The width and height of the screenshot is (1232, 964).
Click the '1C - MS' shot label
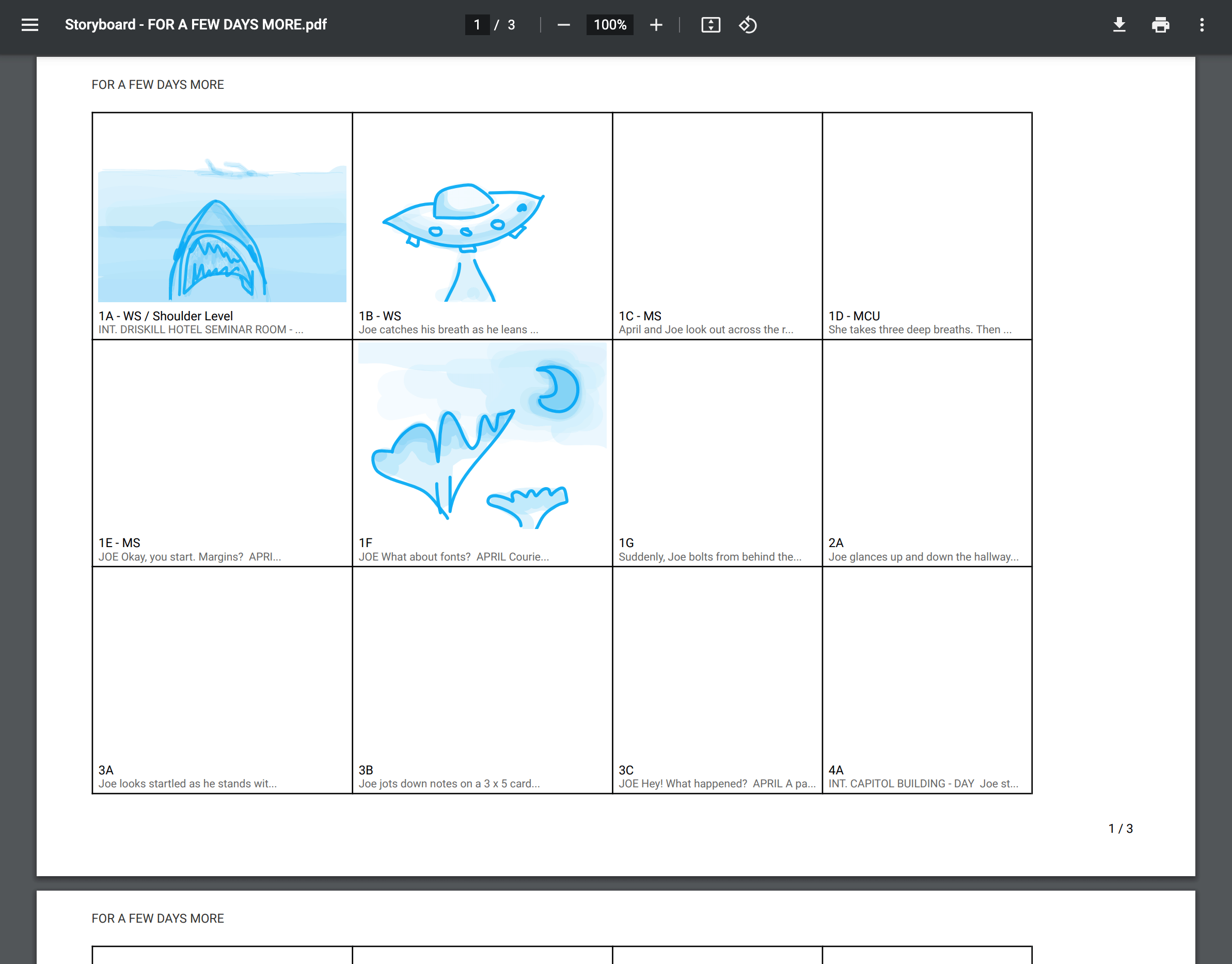[640, 316]
